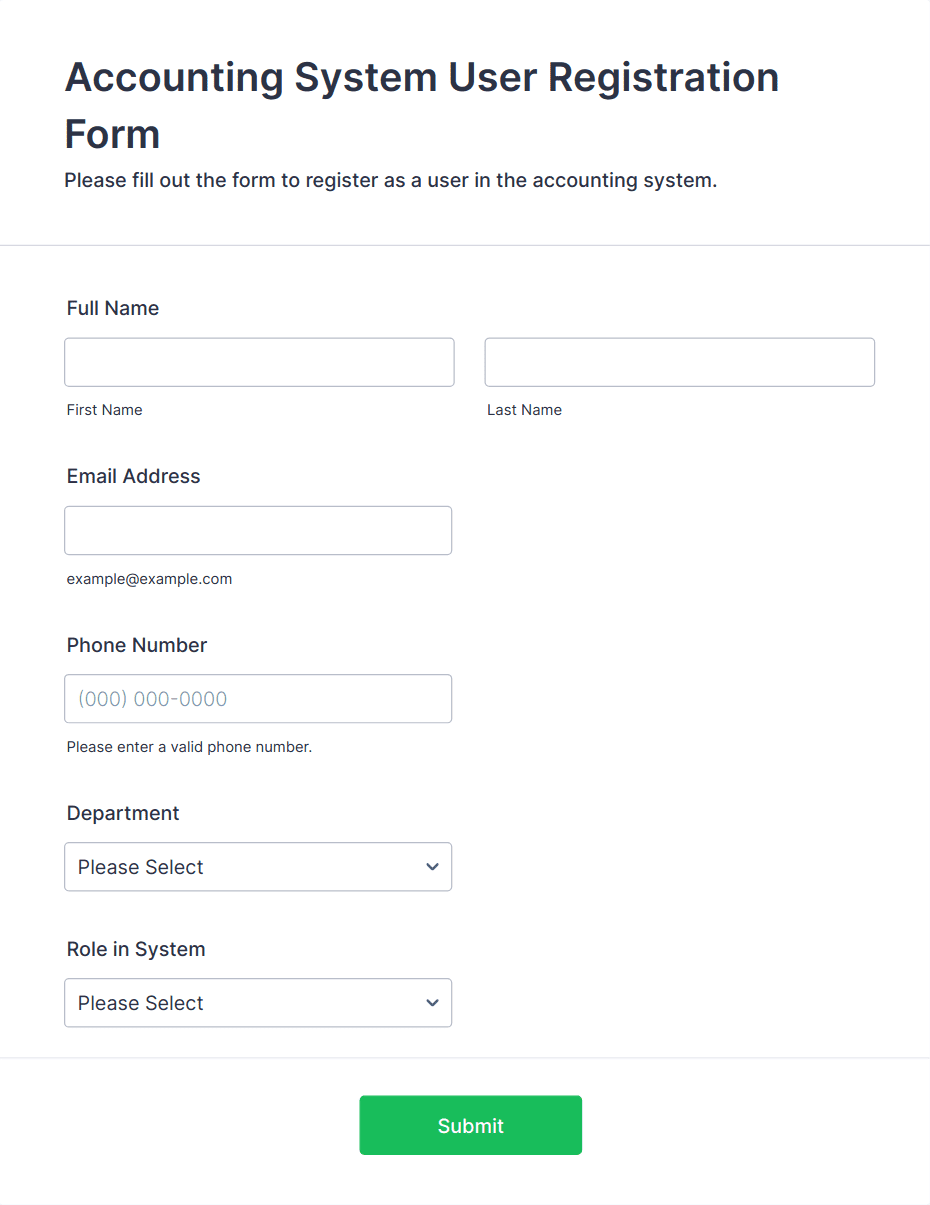Click into the Last Name text box
This screenshot has height=1205, width=930.
(679, 362)
